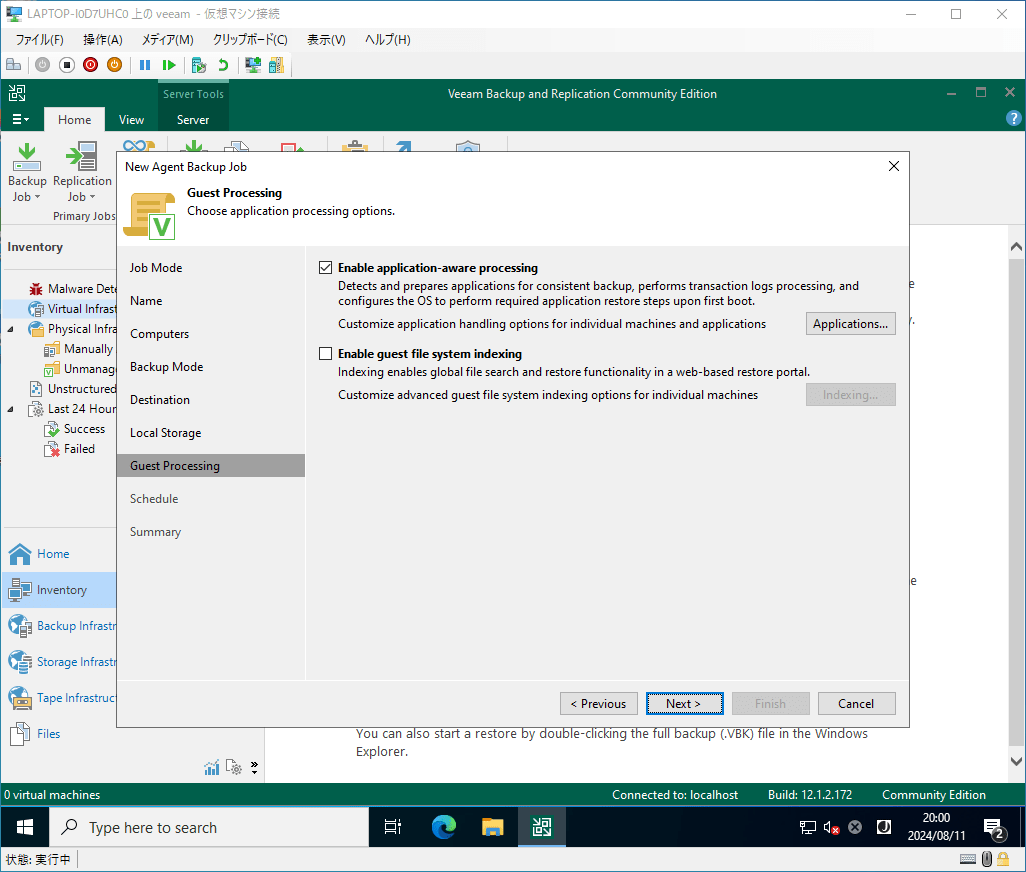
Task: Open the Veeam main hamburger menu
Action: click(x=20, y=120)
